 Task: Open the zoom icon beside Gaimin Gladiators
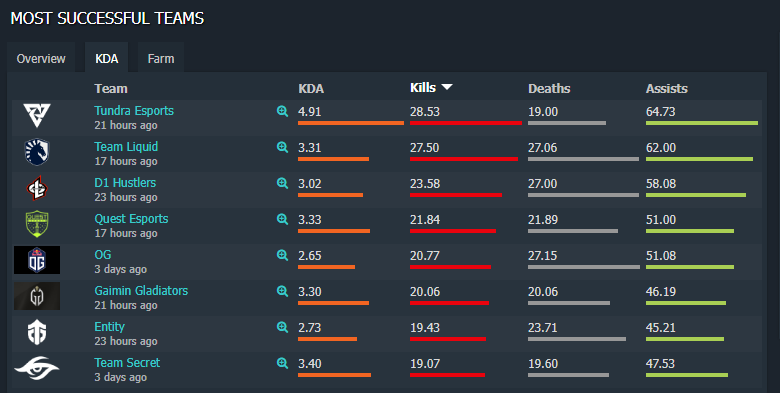pos(283,291)
